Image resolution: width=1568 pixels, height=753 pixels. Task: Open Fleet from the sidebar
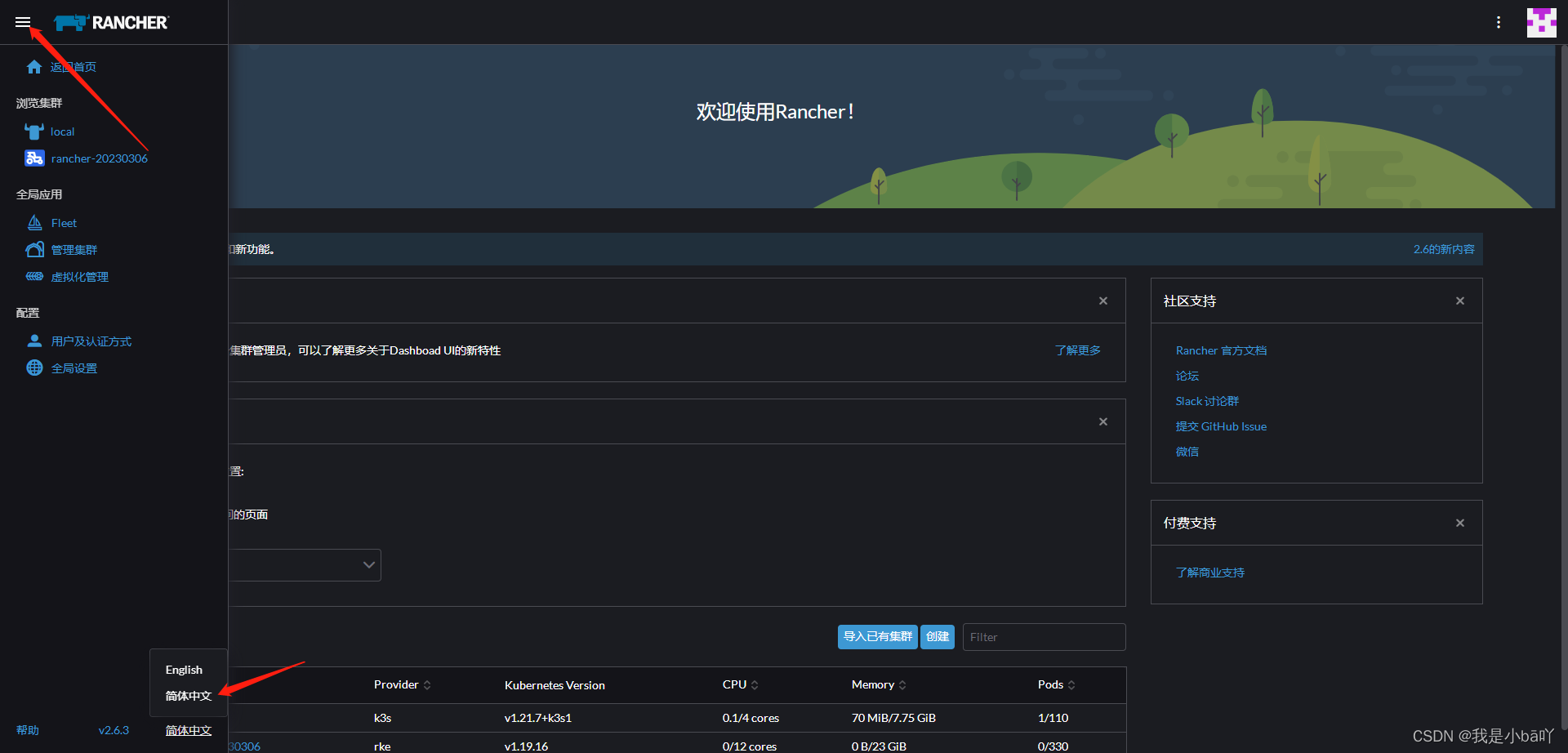pos(64,223)
